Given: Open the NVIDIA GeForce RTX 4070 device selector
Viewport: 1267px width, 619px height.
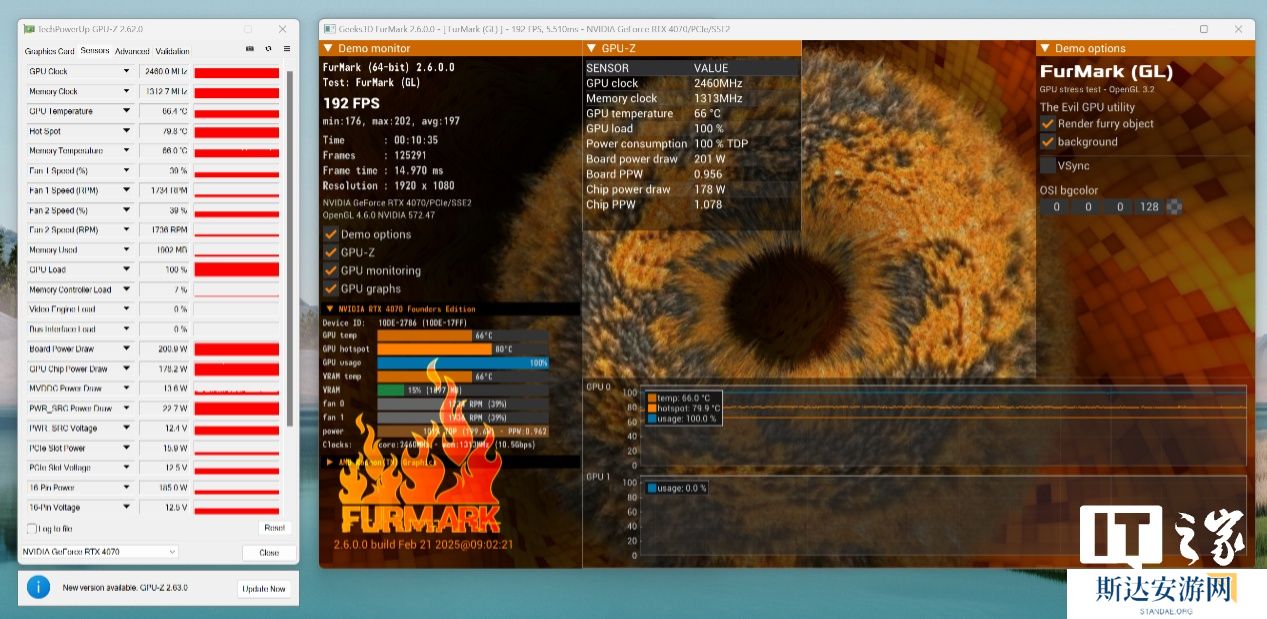Looking at the screenshot, I should coord(99,552).
